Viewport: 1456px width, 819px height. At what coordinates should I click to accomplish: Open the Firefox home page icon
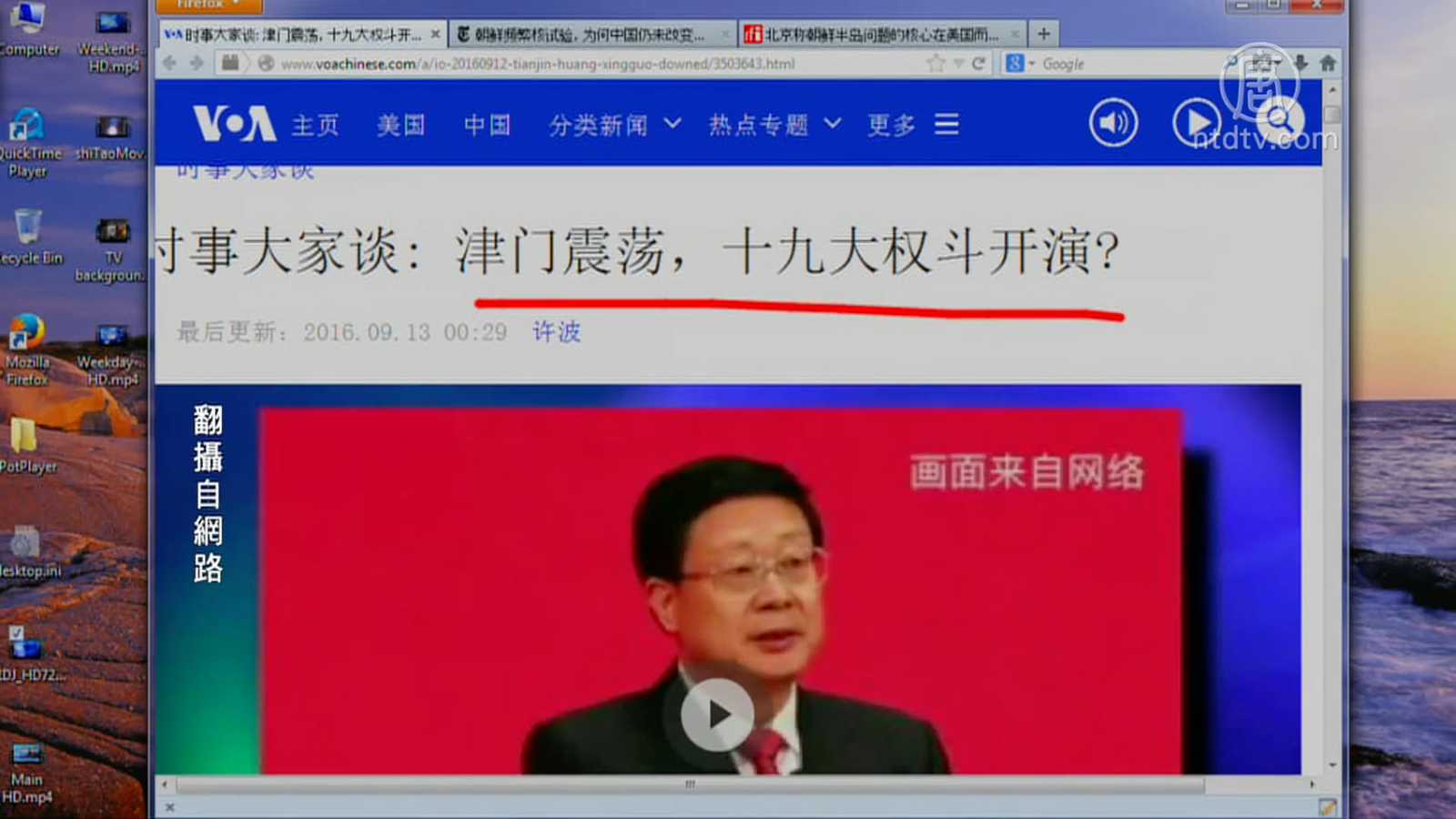coord(1328,63)
